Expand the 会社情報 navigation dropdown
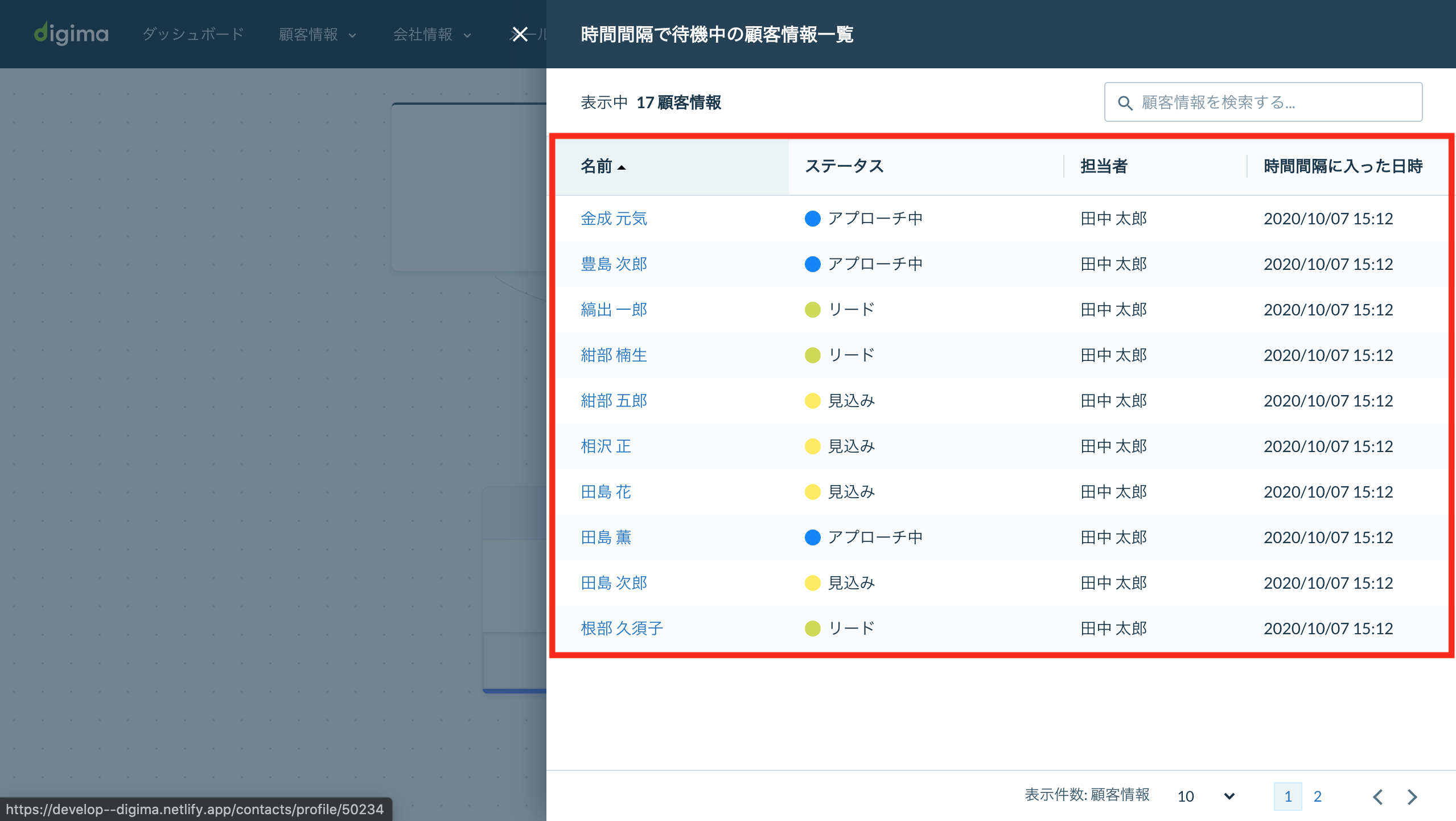This screenshot has width=1456, height=821. (x=432, y=34)
